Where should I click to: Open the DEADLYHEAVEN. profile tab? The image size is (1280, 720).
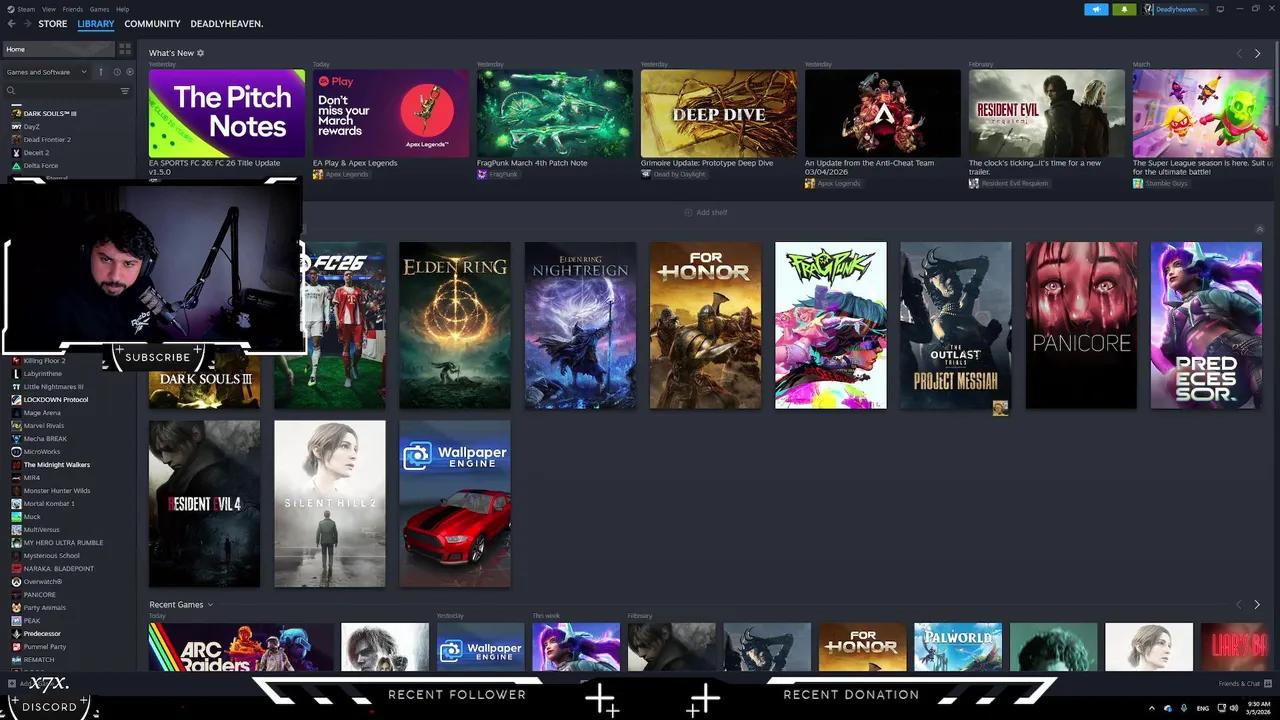coord(227,24)
